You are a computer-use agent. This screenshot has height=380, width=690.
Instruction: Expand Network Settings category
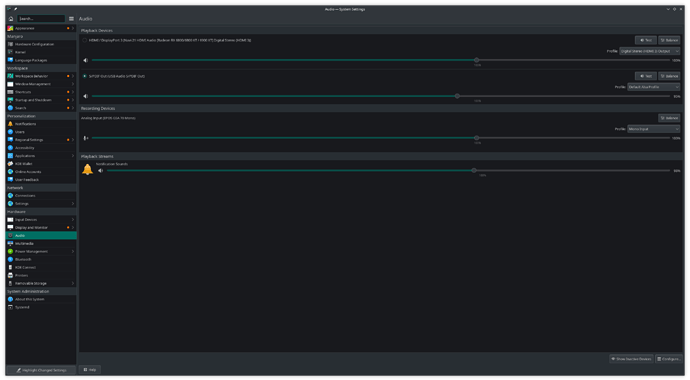tap(41, 204)
